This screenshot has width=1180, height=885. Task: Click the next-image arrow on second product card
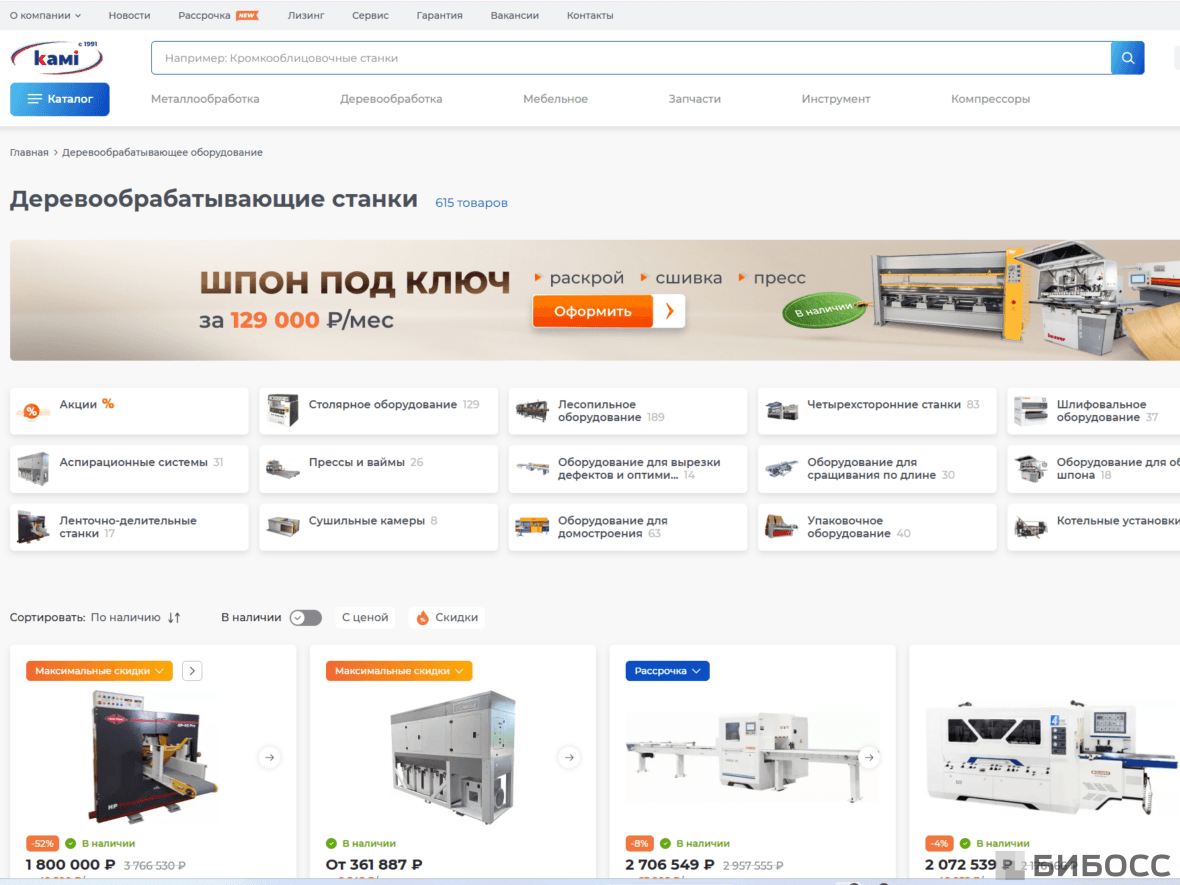coord(569,758)
